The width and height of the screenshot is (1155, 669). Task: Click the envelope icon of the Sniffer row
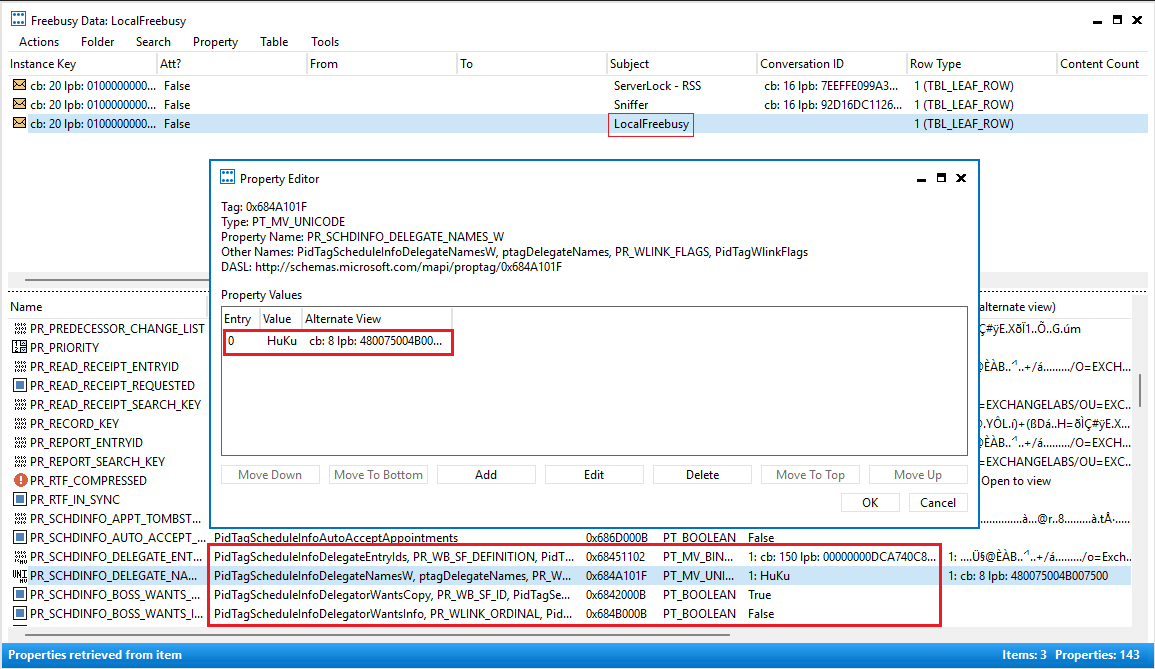tap(19, 105)
